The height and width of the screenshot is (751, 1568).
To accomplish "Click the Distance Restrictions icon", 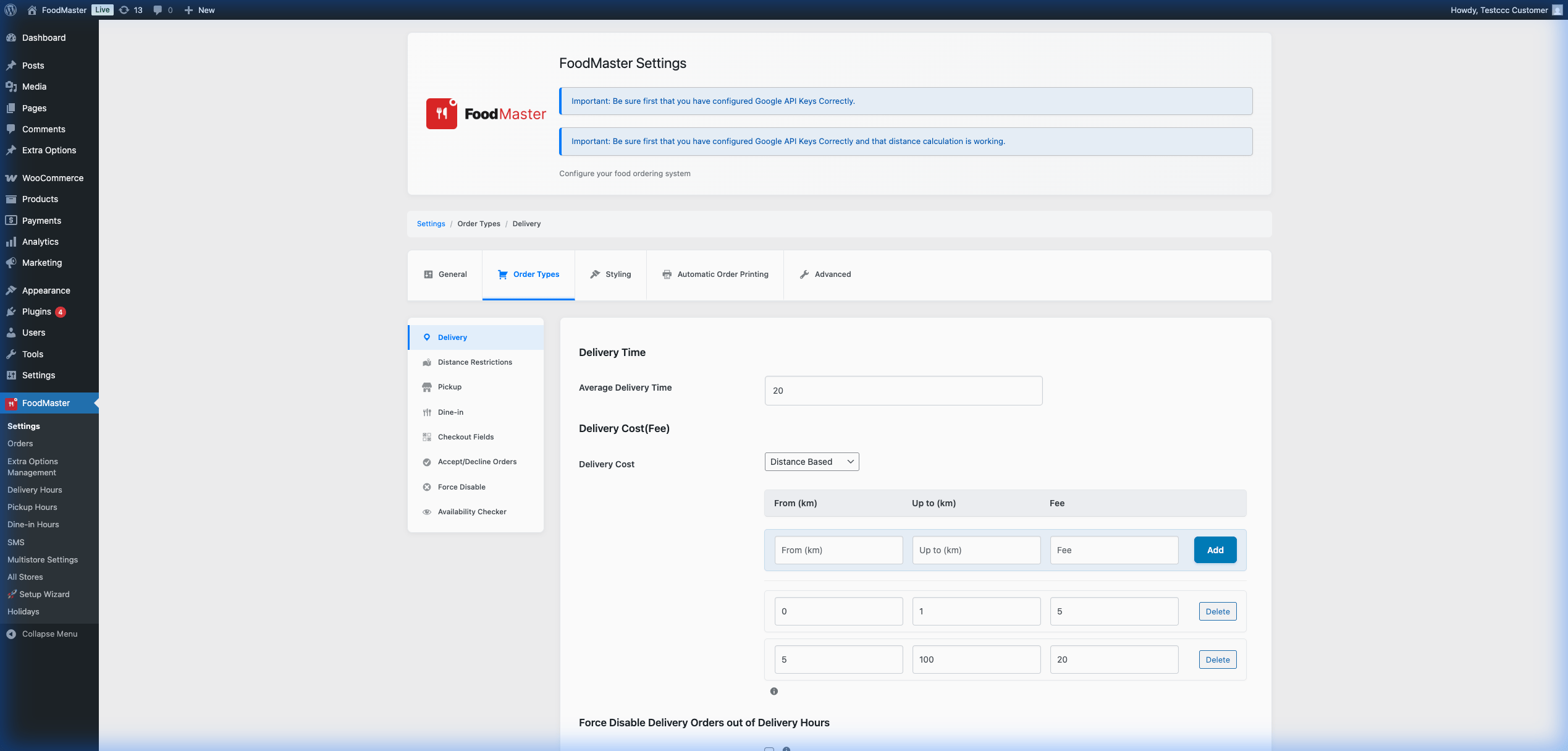I will 427,362.
